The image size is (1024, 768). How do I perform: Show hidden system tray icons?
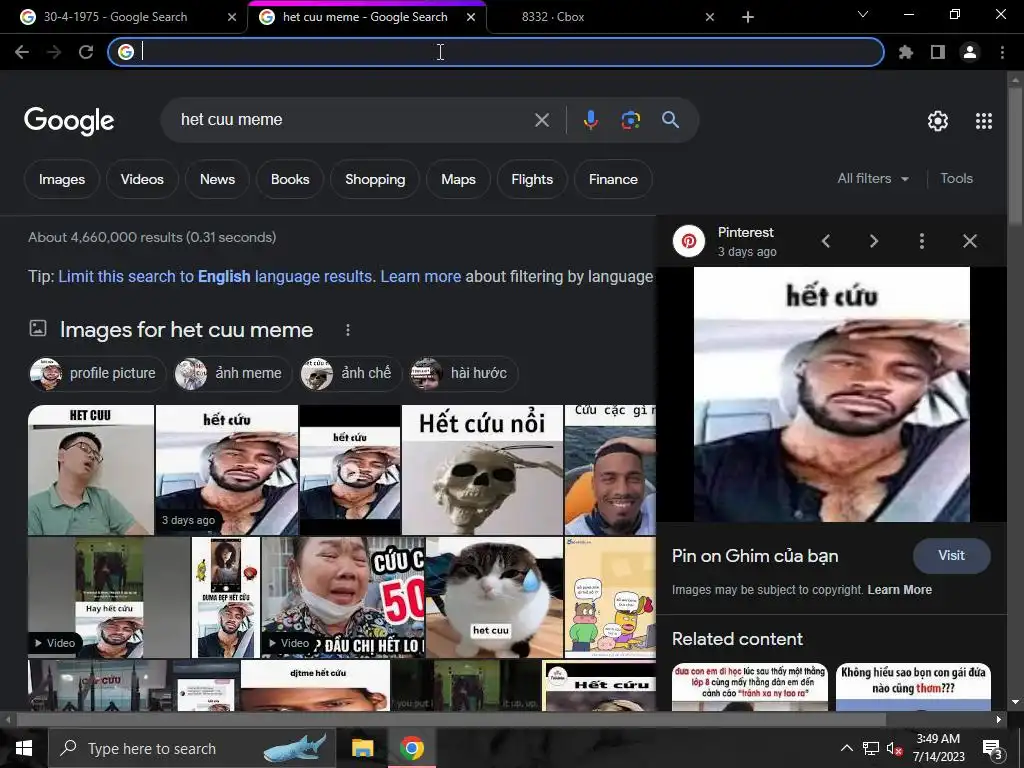tap(846, 748)
